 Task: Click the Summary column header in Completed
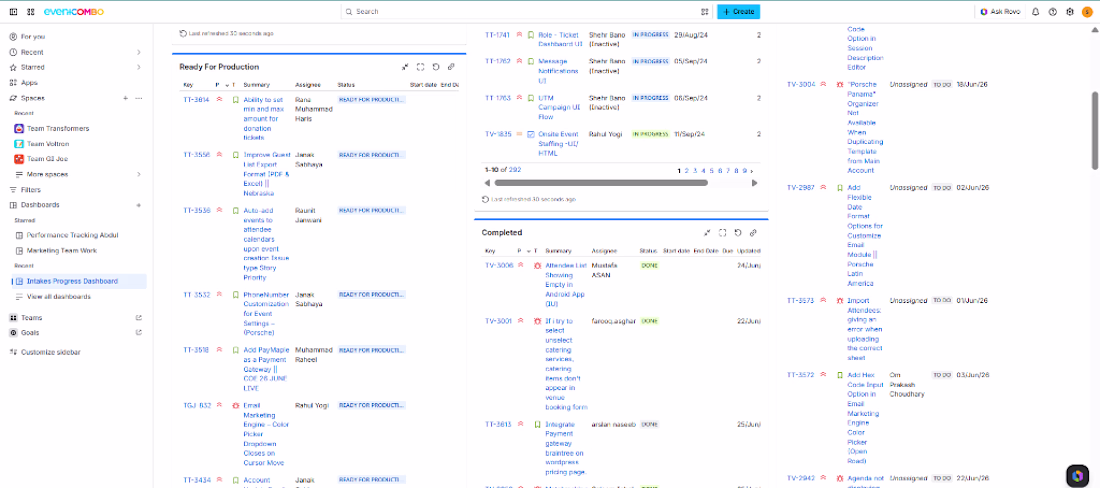[558, 250]
